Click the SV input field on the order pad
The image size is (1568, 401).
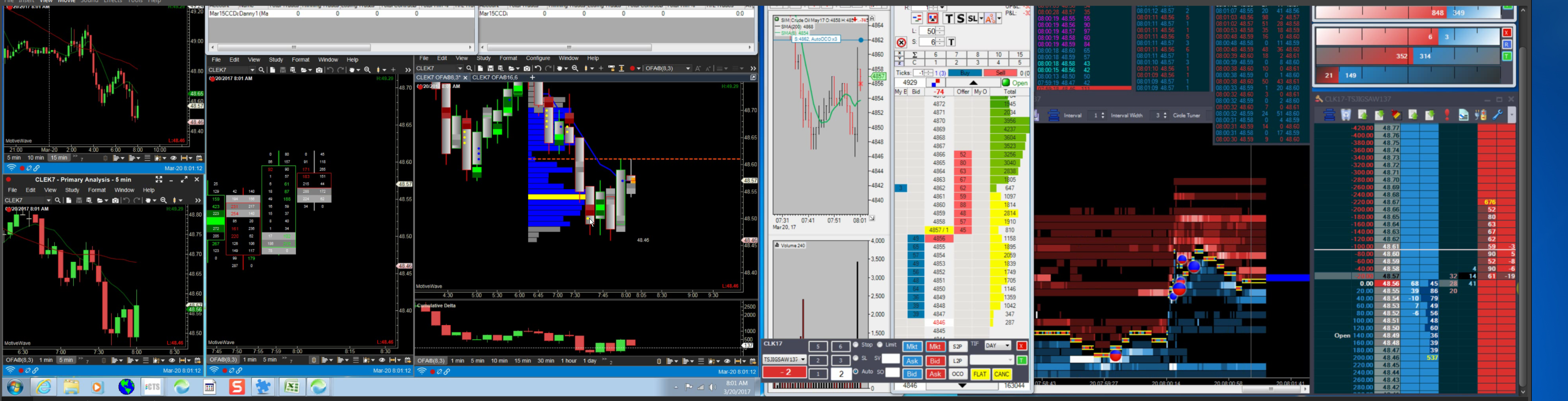pos(890,359)
